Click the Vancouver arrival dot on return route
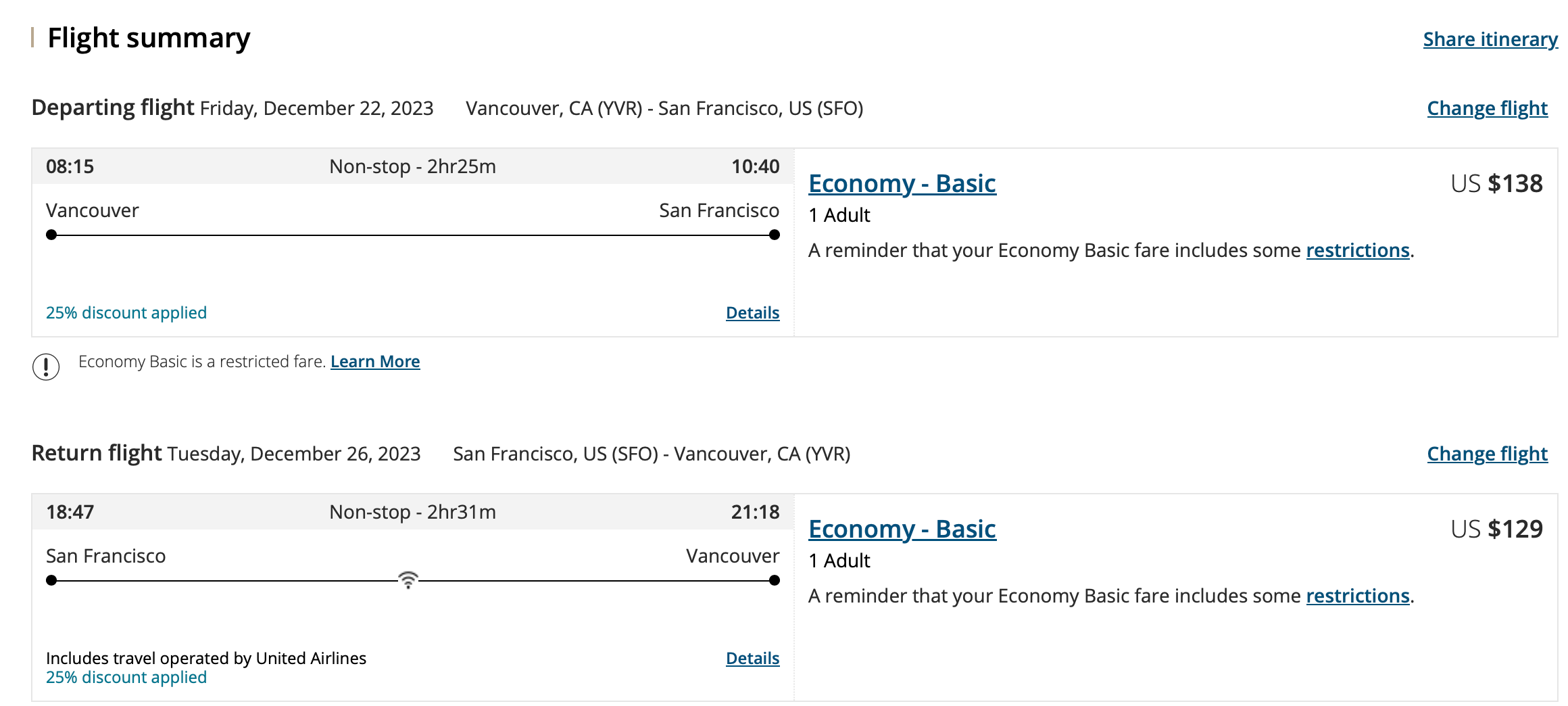Viewport: 1568px width, 706px height. [775, 580]
